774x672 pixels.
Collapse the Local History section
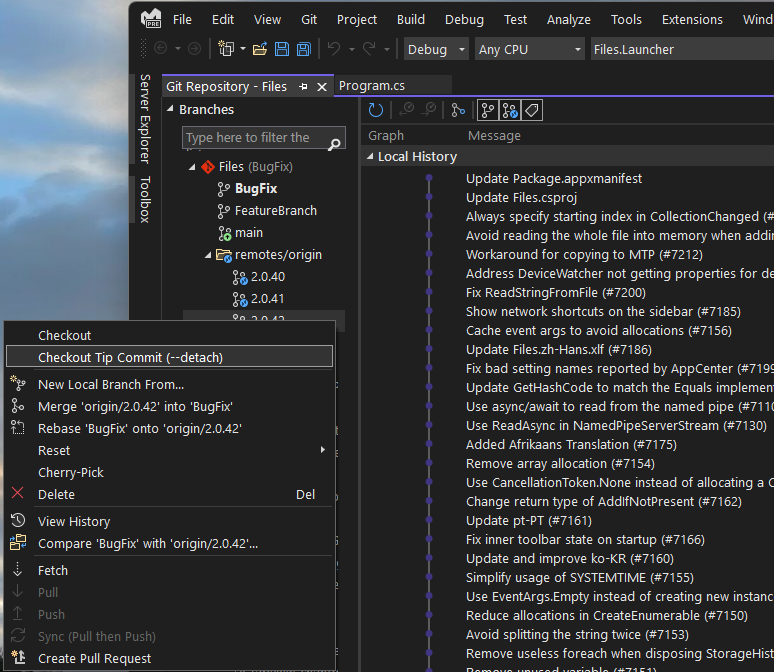click(369, 157)
